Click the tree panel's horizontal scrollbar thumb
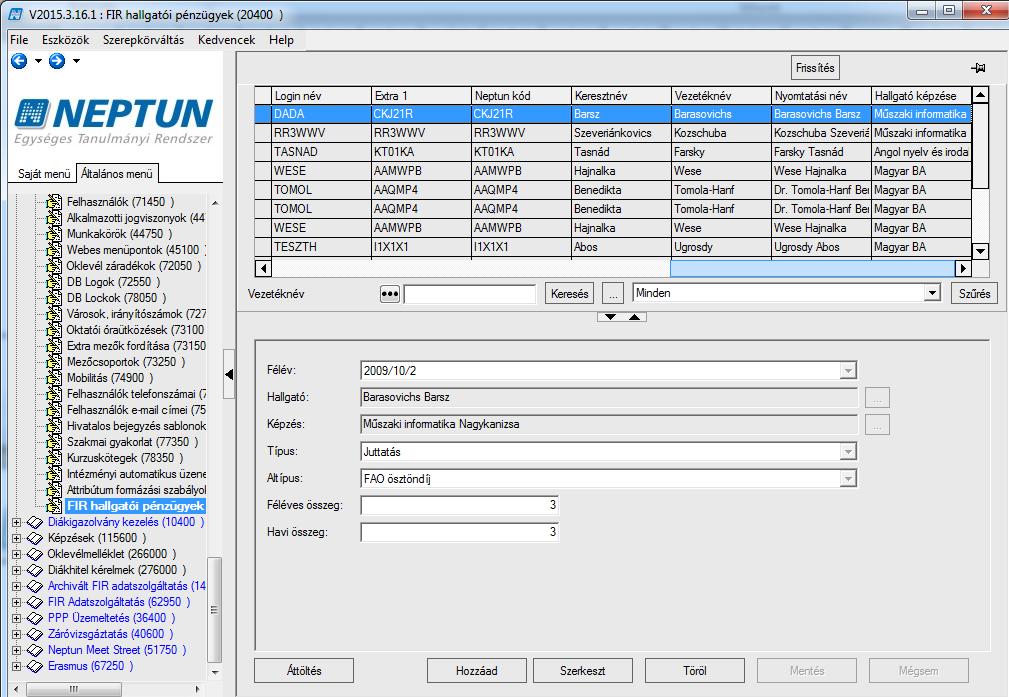 73,689
